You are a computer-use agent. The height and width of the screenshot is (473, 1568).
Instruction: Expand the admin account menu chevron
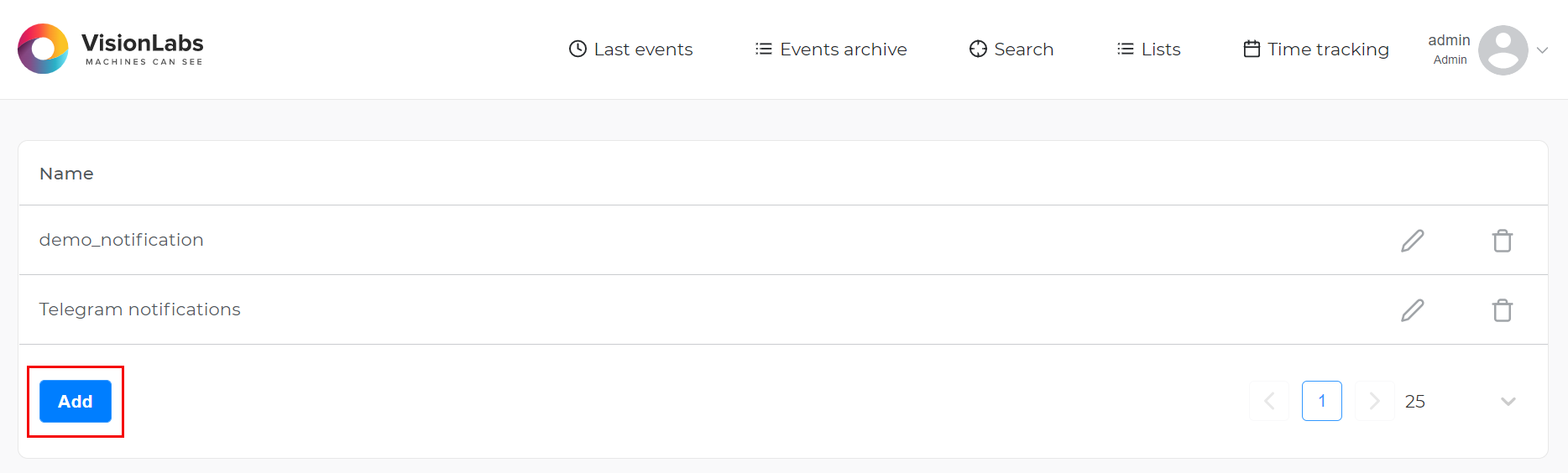[x=1542, y=50]
